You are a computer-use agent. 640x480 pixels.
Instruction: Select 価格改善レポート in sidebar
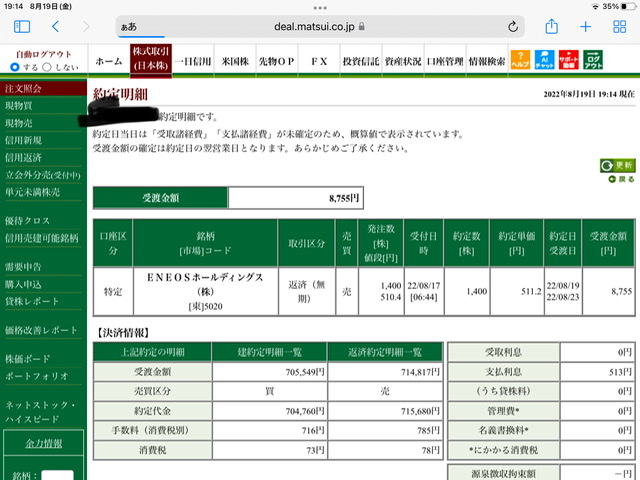point(41,330)
